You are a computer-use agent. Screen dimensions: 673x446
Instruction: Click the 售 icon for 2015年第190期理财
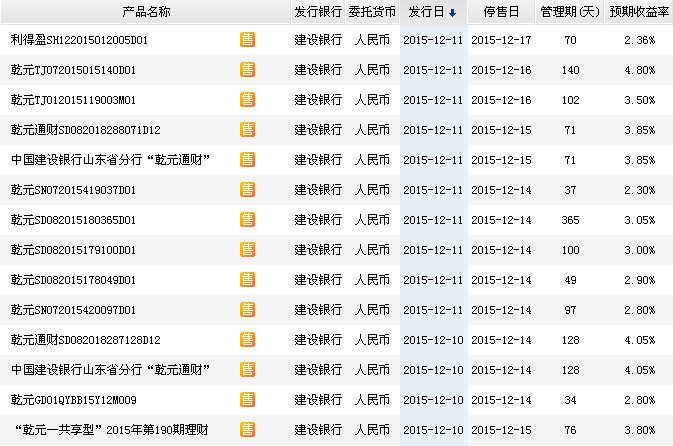[247, 430]
